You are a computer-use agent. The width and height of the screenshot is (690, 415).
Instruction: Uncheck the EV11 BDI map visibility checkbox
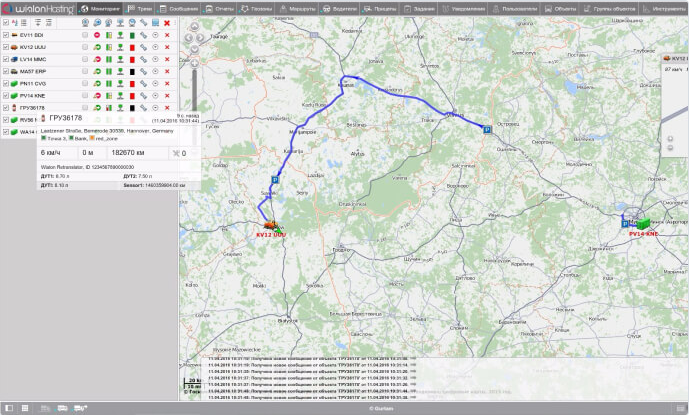pyautogui.click(x=5, y=35)
